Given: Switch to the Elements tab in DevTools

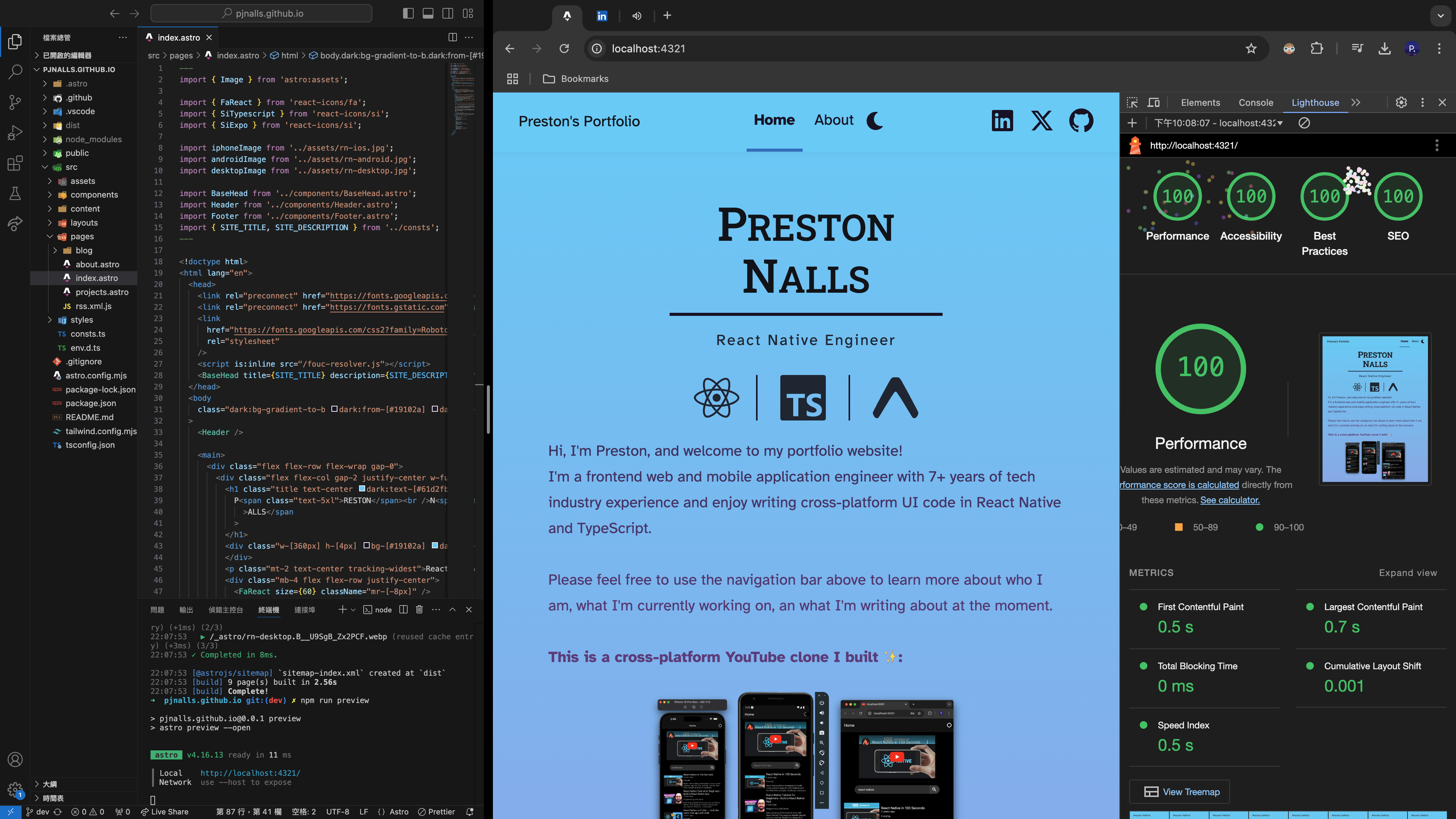Looking at the screenshot, I should tap(1200, 102).
